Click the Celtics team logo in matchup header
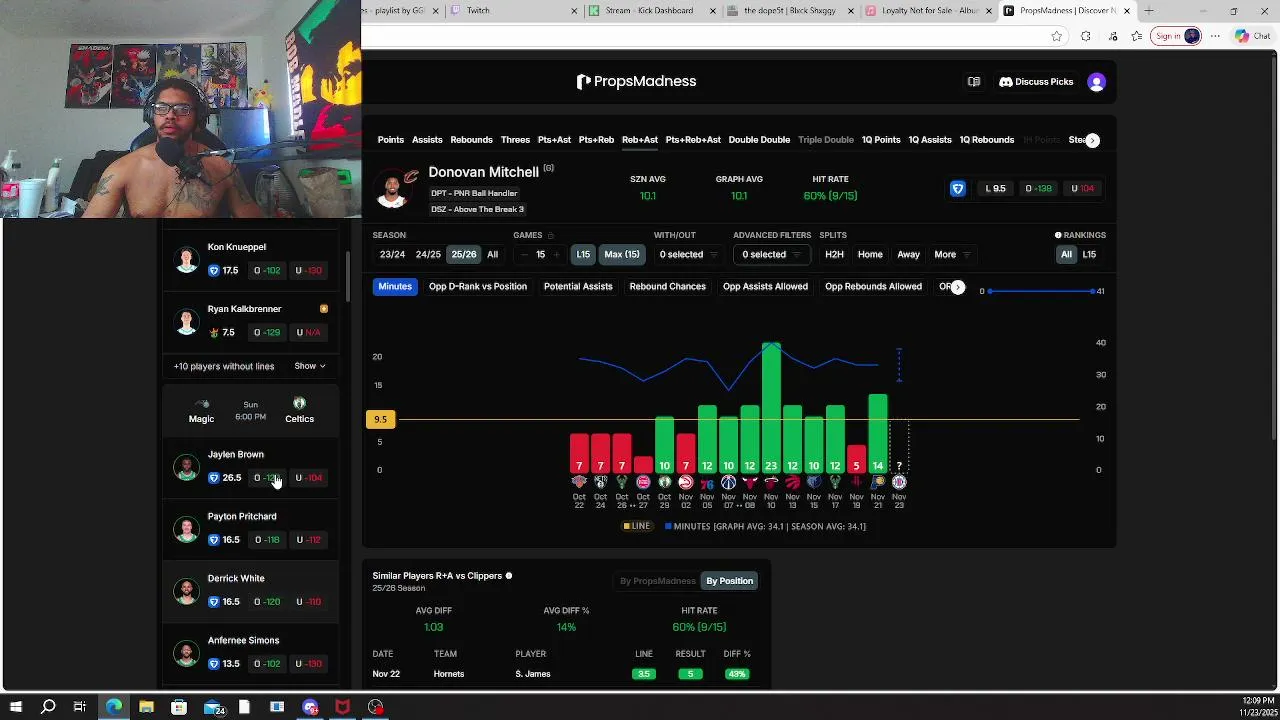The image size is (1280, 720). click(x=299, y=403)
